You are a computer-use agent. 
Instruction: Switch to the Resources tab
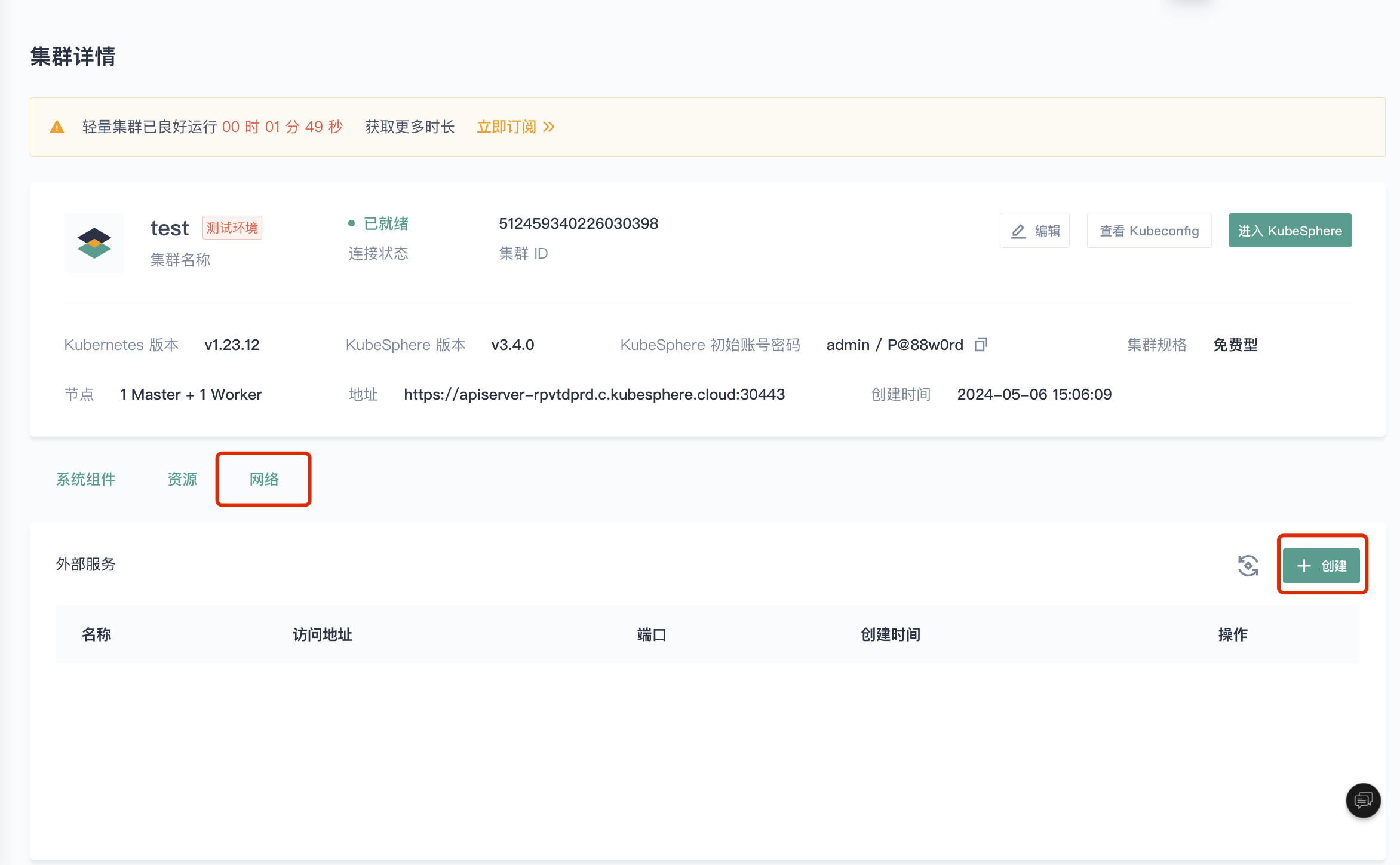pyautogui.click(x=182, y=479)
